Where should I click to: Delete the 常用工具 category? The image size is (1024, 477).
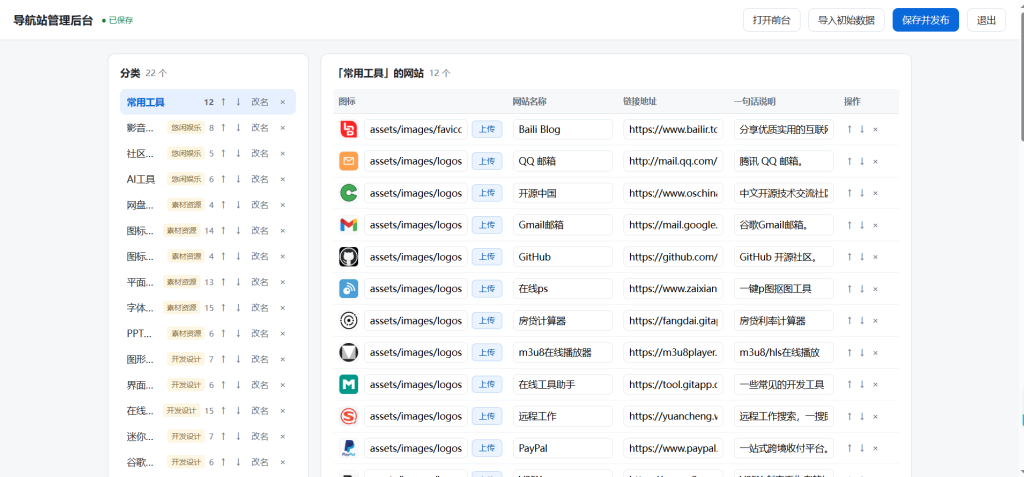click(x=283, y=102)
